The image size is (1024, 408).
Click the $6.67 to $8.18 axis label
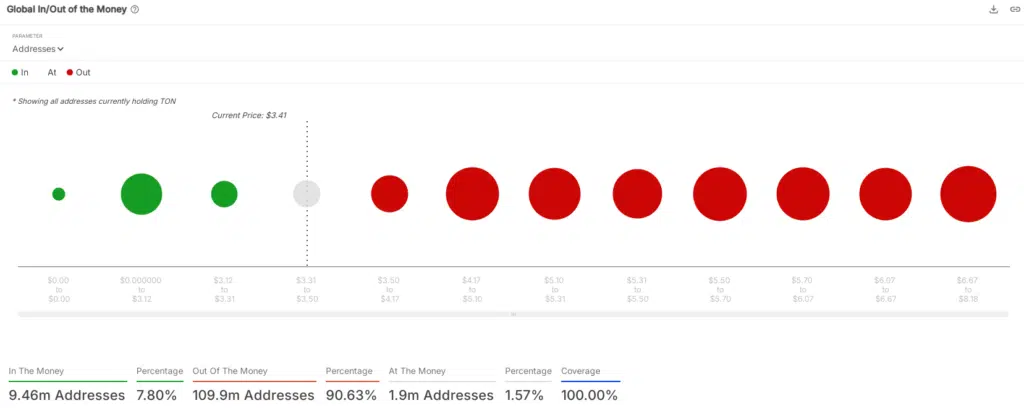(968, 289)
